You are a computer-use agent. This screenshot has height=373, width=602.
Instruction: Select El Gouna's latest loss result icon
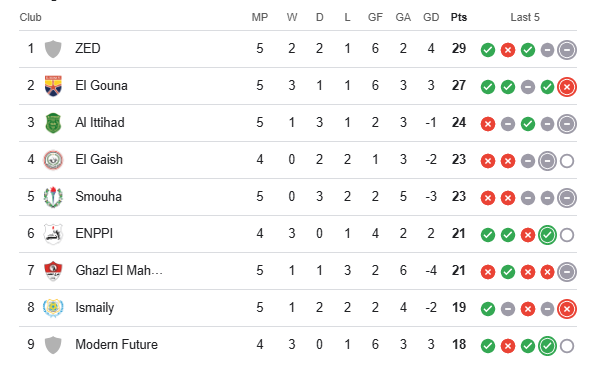(x=567, y=87)
